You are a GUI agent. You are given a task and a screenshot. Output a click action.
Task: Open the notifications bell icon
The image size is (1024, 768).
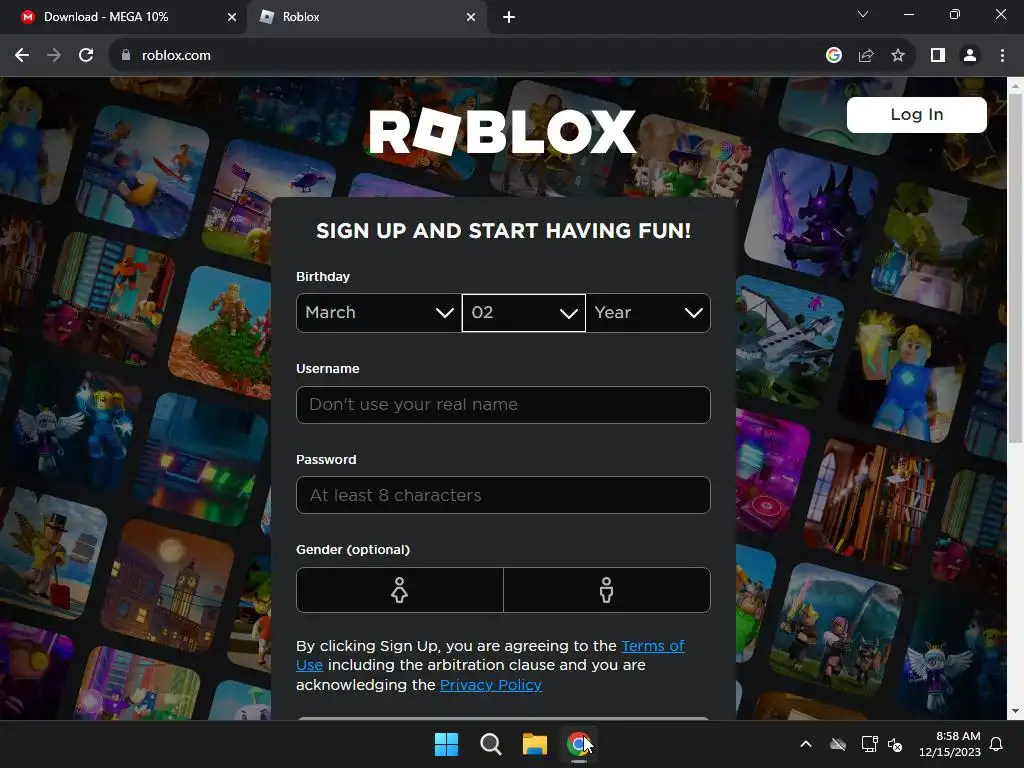click(x=997, y=744)
